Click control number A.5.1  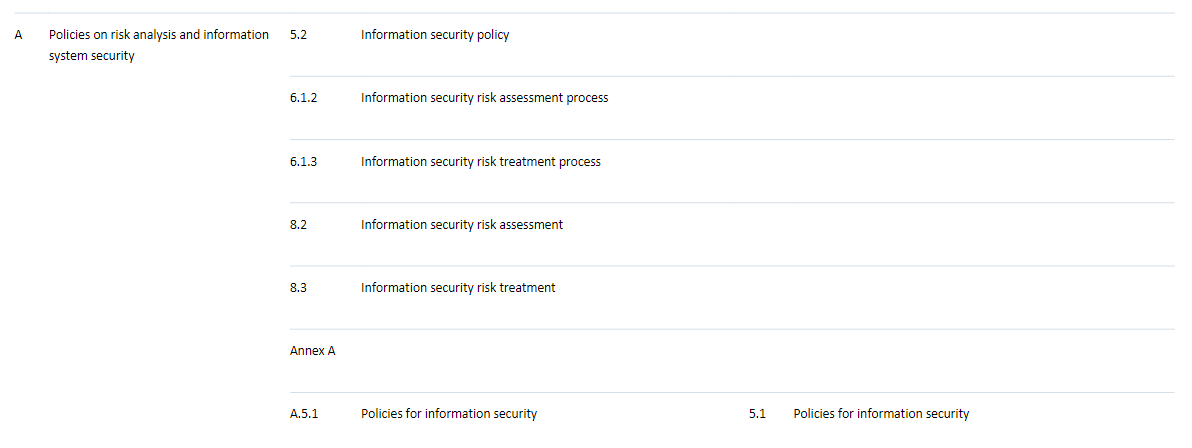point(304,415)
